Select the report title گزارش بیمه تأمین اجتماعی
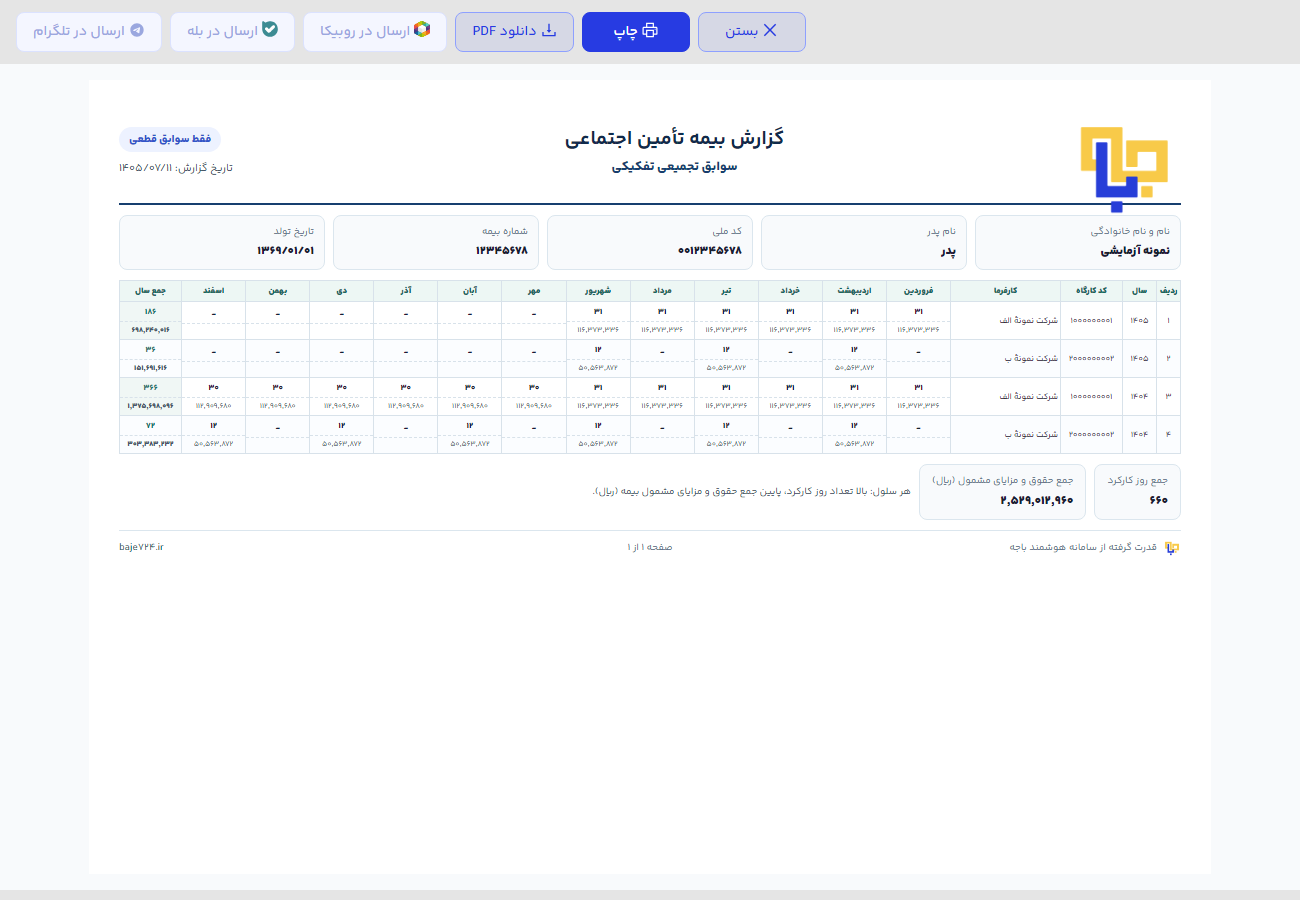 (x=674, y=139)
